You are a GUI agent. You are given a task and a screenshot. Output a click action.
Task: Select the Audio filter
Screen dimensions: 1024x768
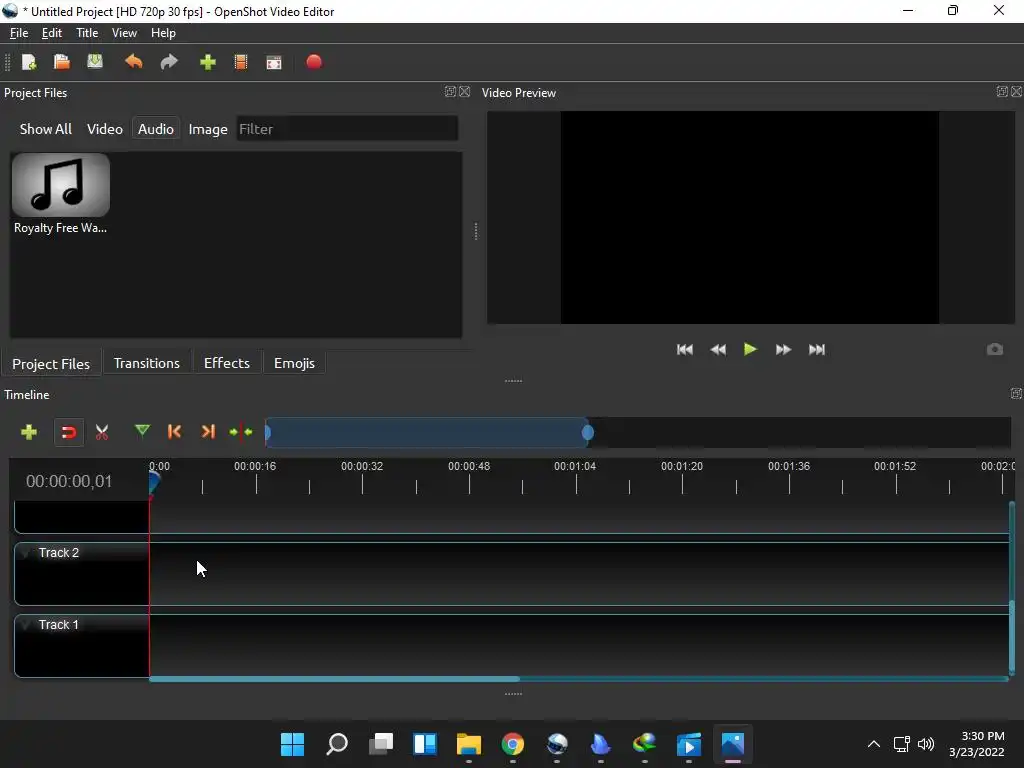point(155,129)
